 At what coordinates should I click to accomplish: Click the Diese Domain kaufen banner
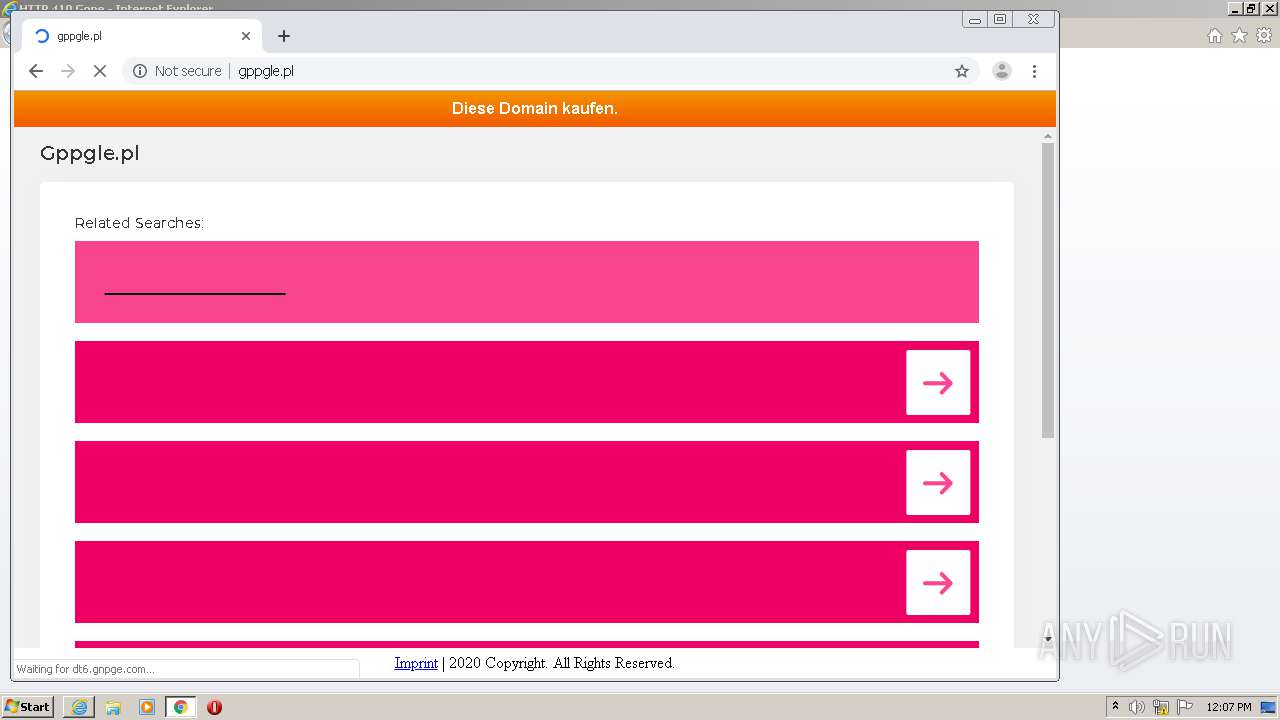(535, 108)
